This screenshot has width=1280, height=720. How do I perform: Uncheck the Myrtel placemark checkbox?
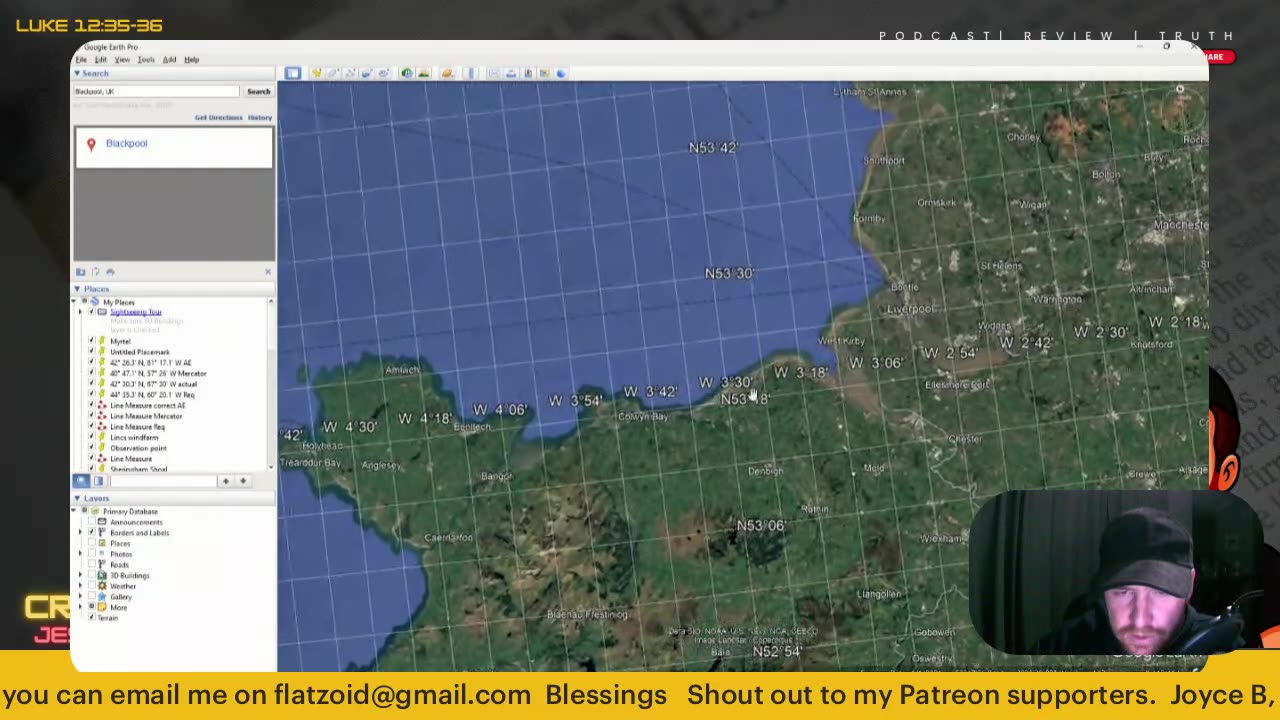91,342
